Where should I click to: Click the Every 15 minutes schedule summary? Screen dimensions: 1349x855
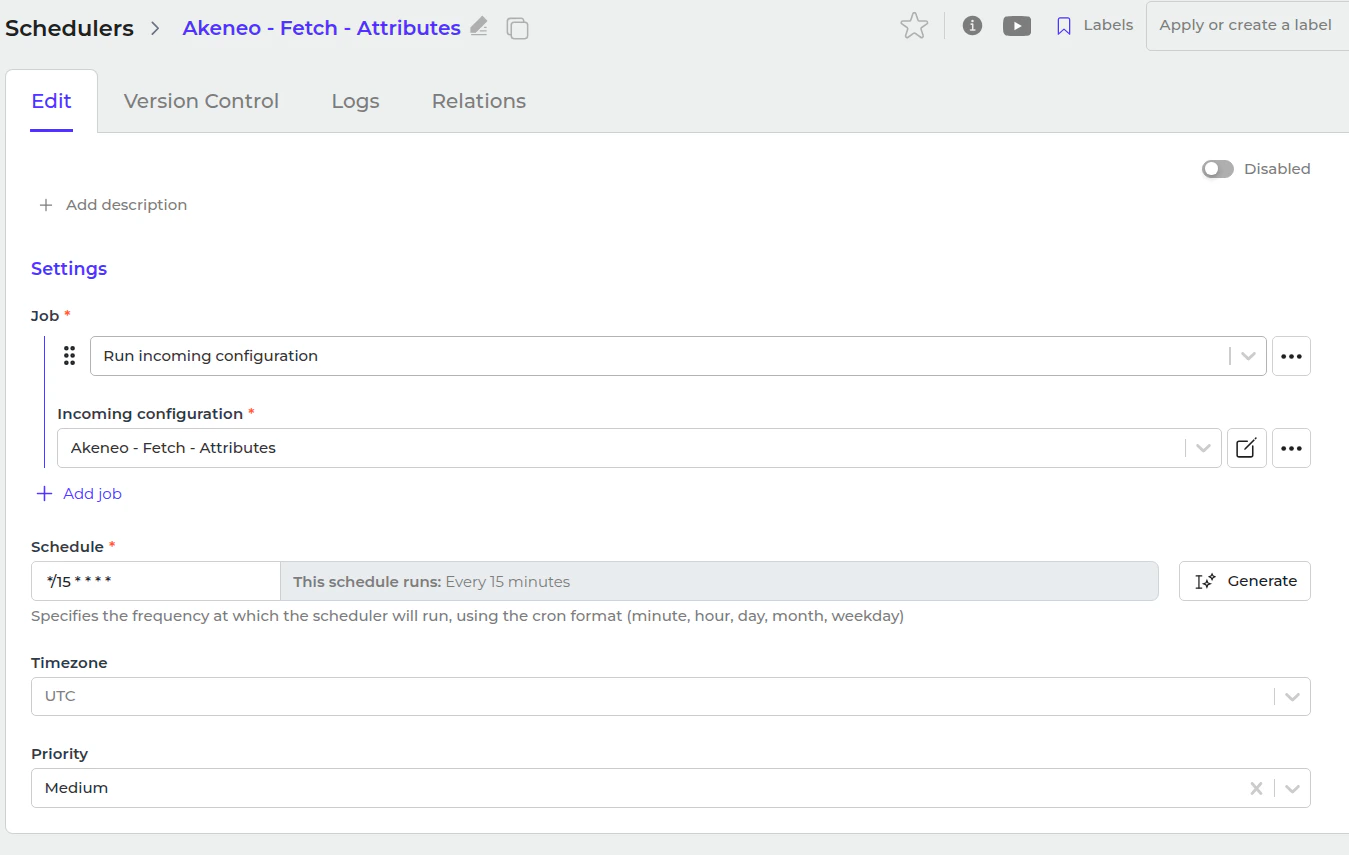pyautogui.click(x=507, y=581)
